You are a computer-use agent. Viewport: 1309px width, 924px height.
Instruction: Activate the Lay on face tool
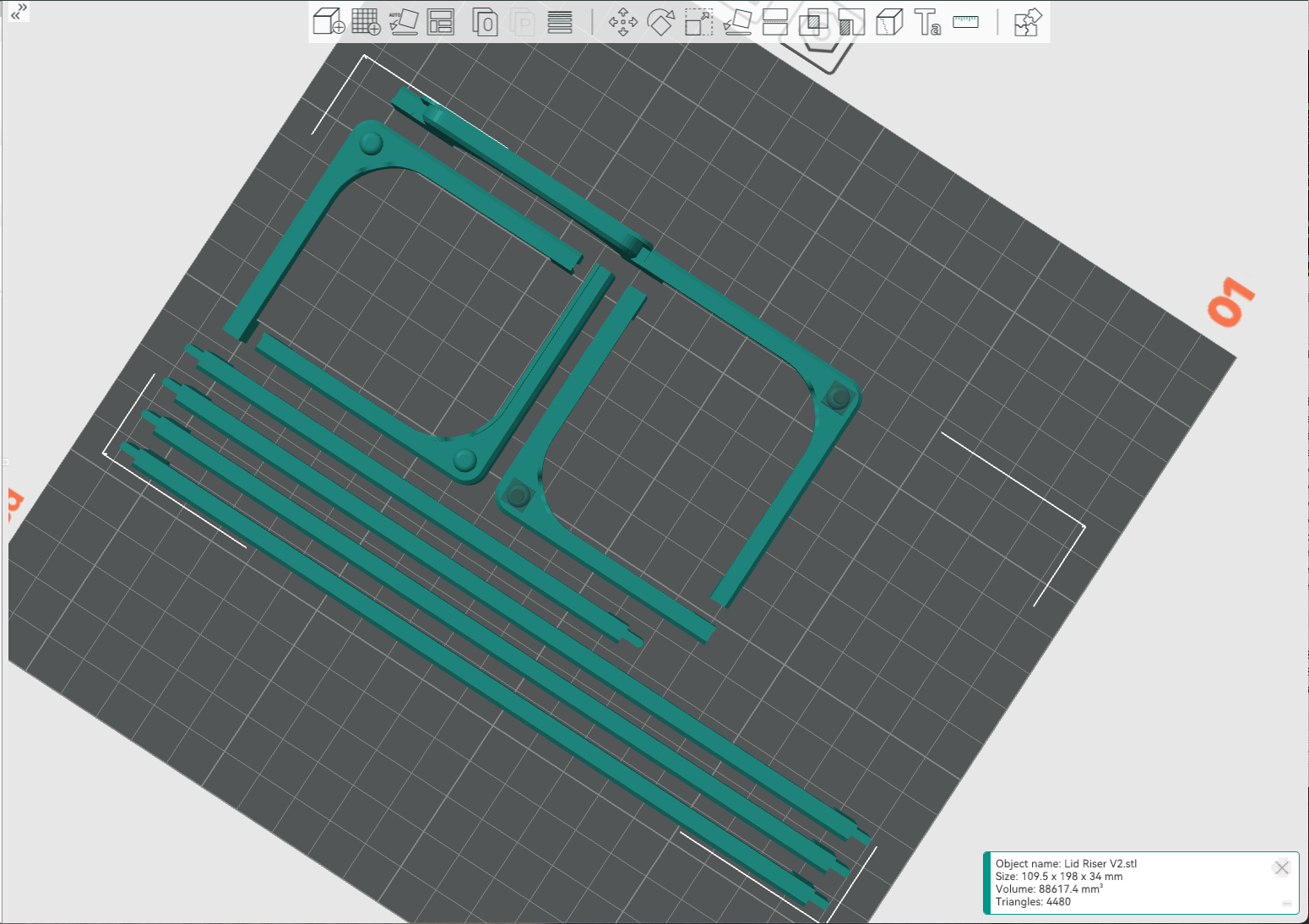(x=736, y=23)
